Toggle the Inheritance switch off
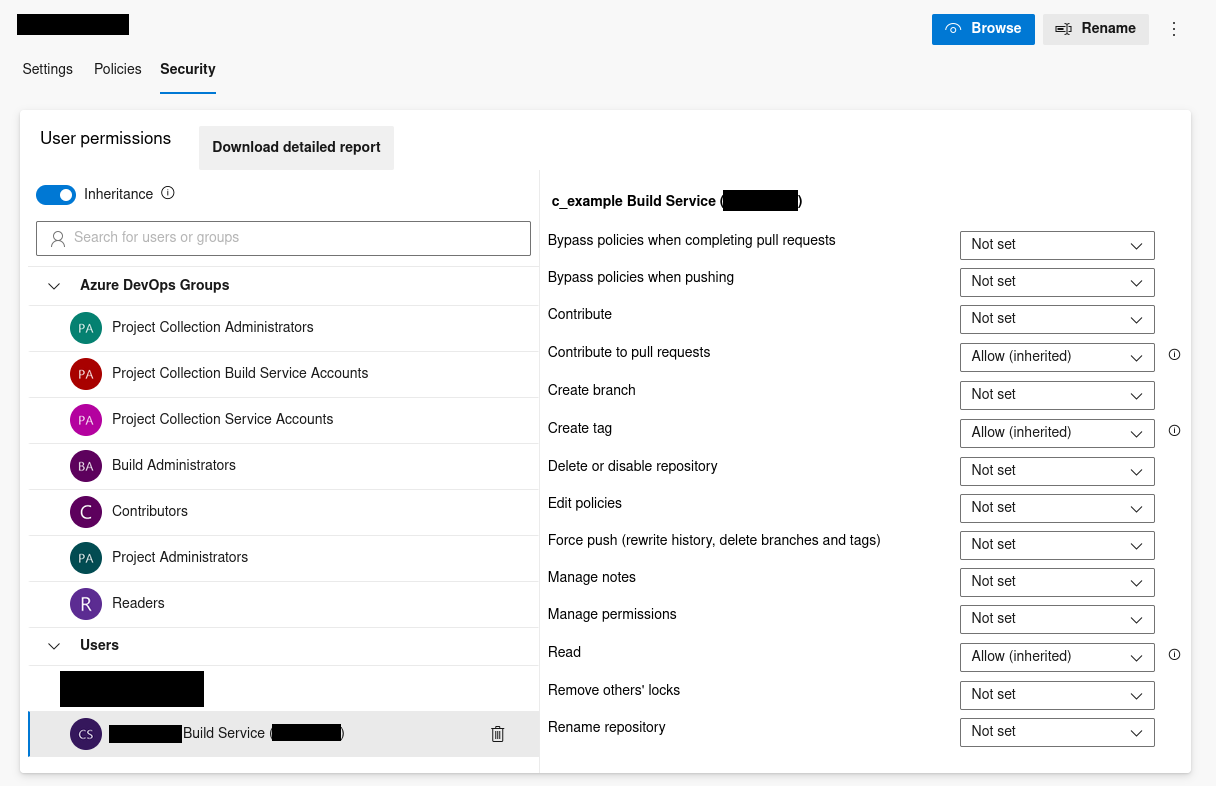The image size is (1216, 786). [56, 195]
